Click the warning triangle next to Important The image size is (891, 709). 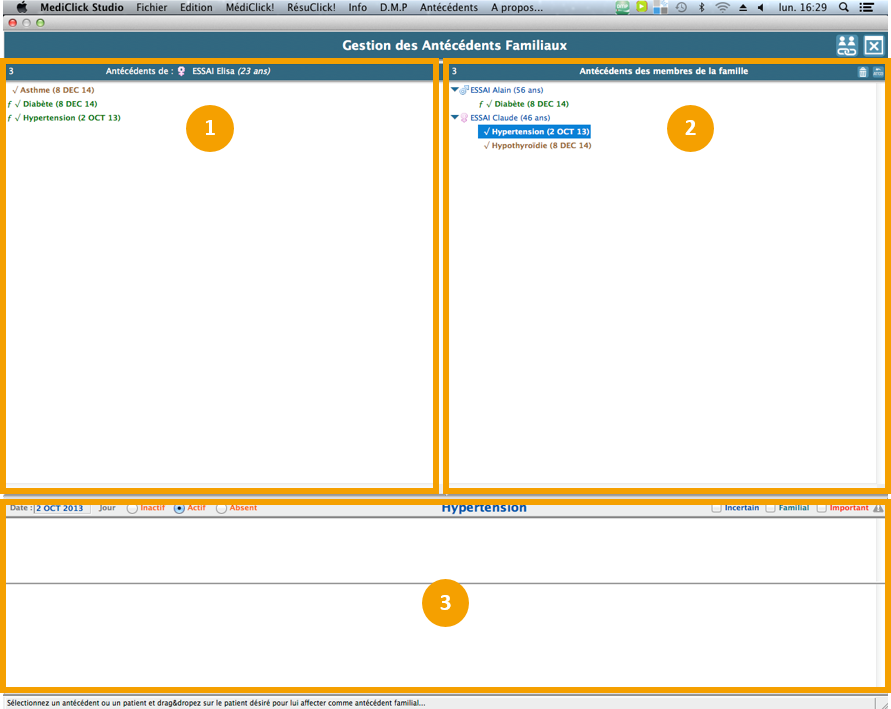(x=878, y=508)
